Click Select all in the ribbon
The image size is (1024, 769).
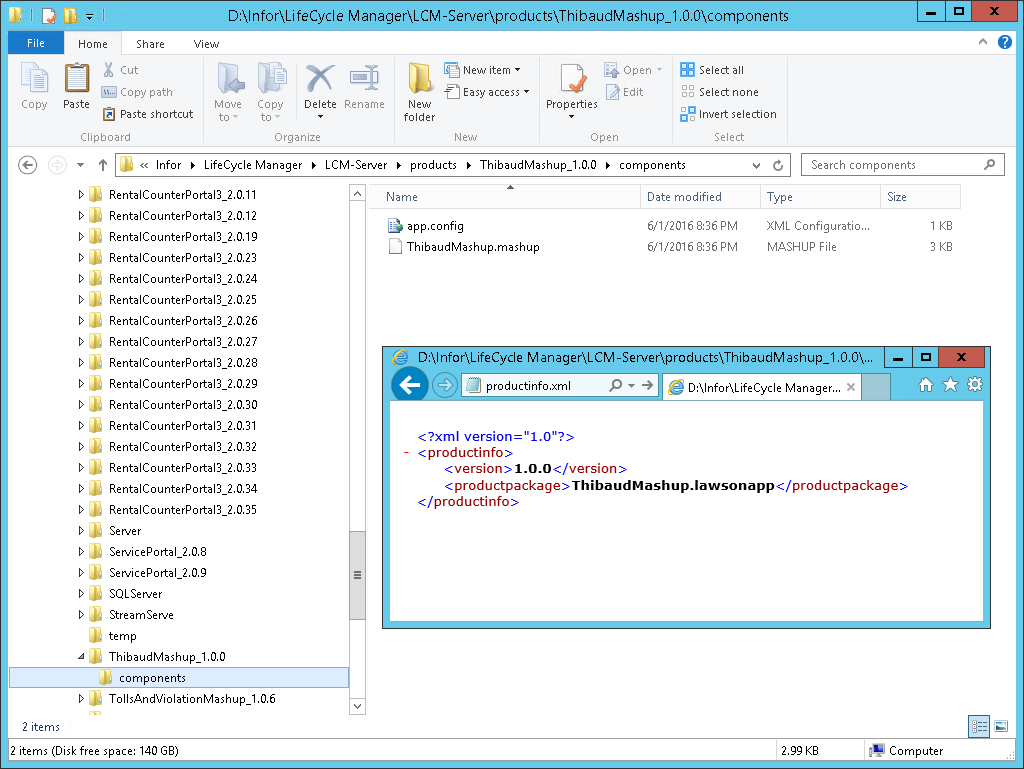click(x=712, y=70)
